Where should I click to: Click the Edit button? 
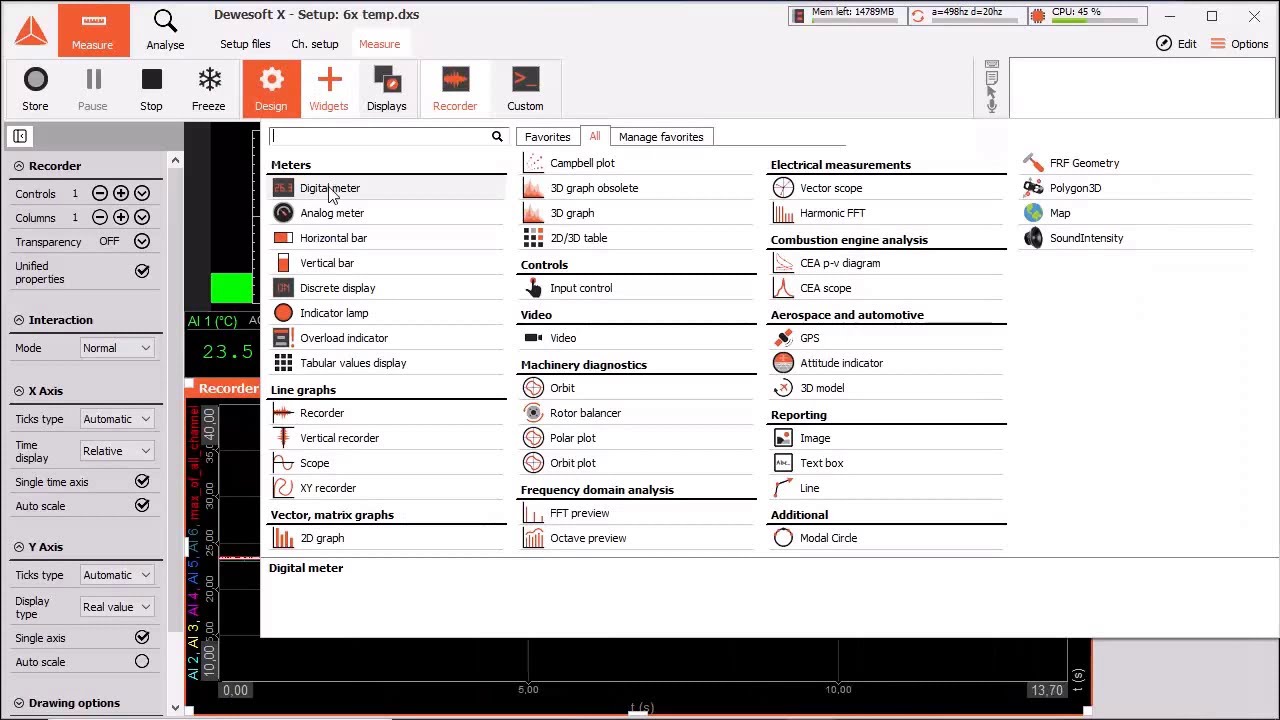point(1177,44)
